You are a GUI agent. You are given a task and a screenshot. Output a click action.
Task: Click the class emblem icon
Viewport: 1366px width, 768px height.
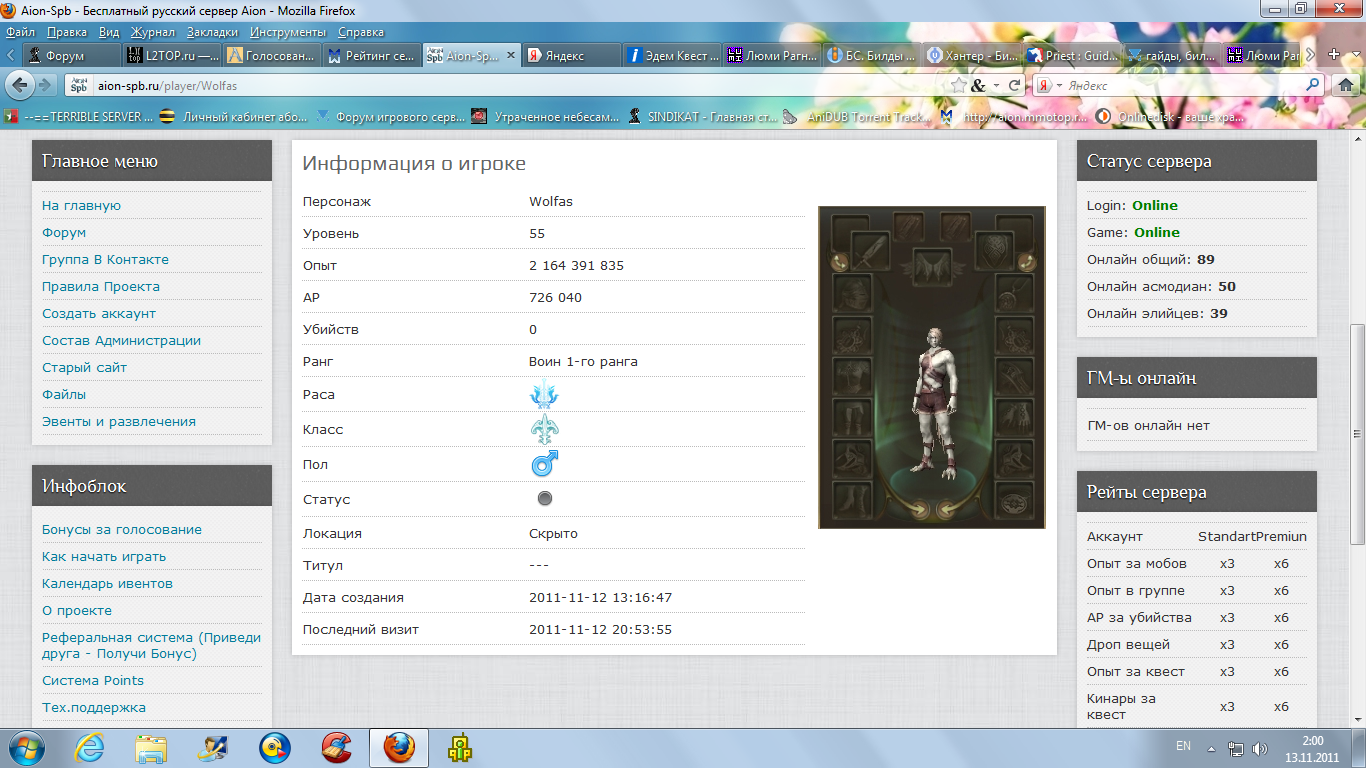point(544,430)
